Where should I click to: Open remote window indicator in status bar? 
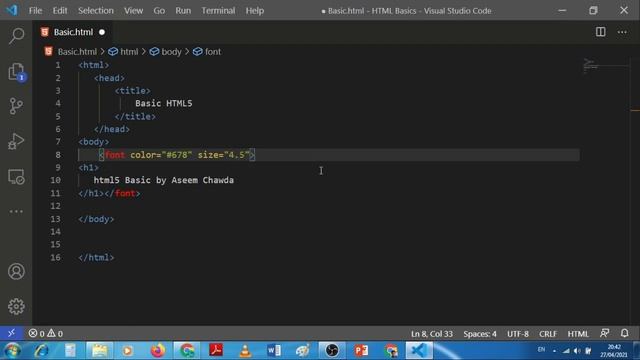click(11, 333)
